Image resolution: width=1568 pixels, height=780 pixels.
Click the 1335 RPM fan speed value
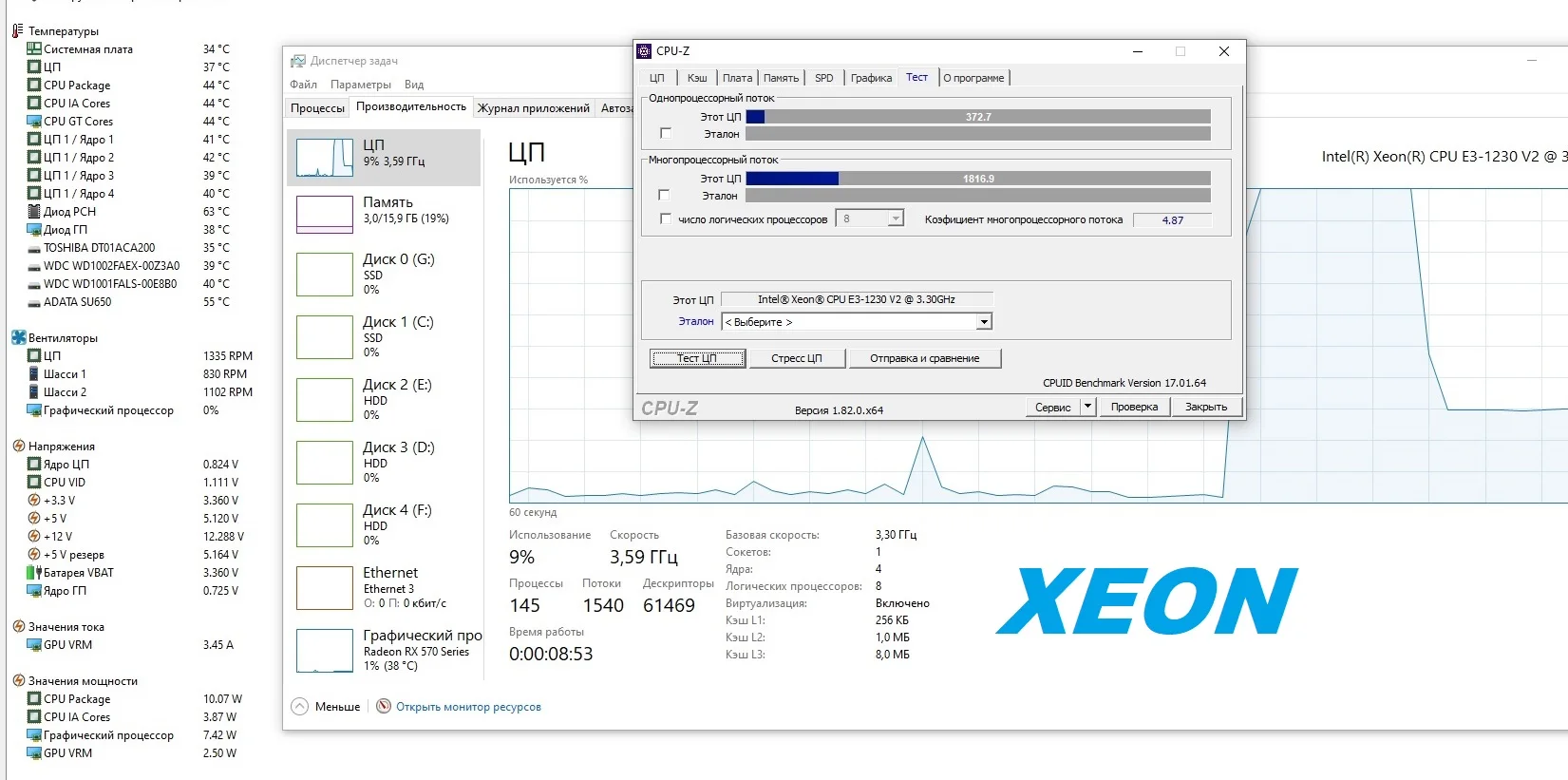point(228,356)
